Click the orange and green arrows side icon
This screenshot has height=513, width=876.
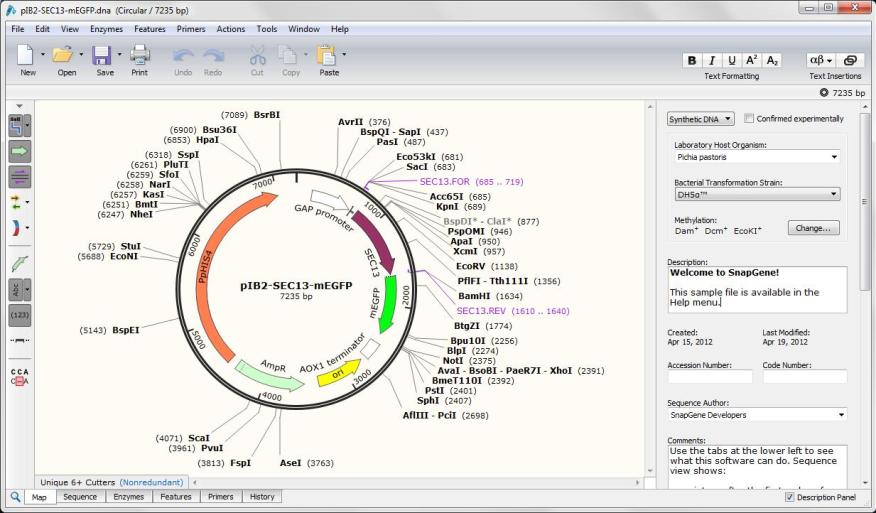click(16, 202)
